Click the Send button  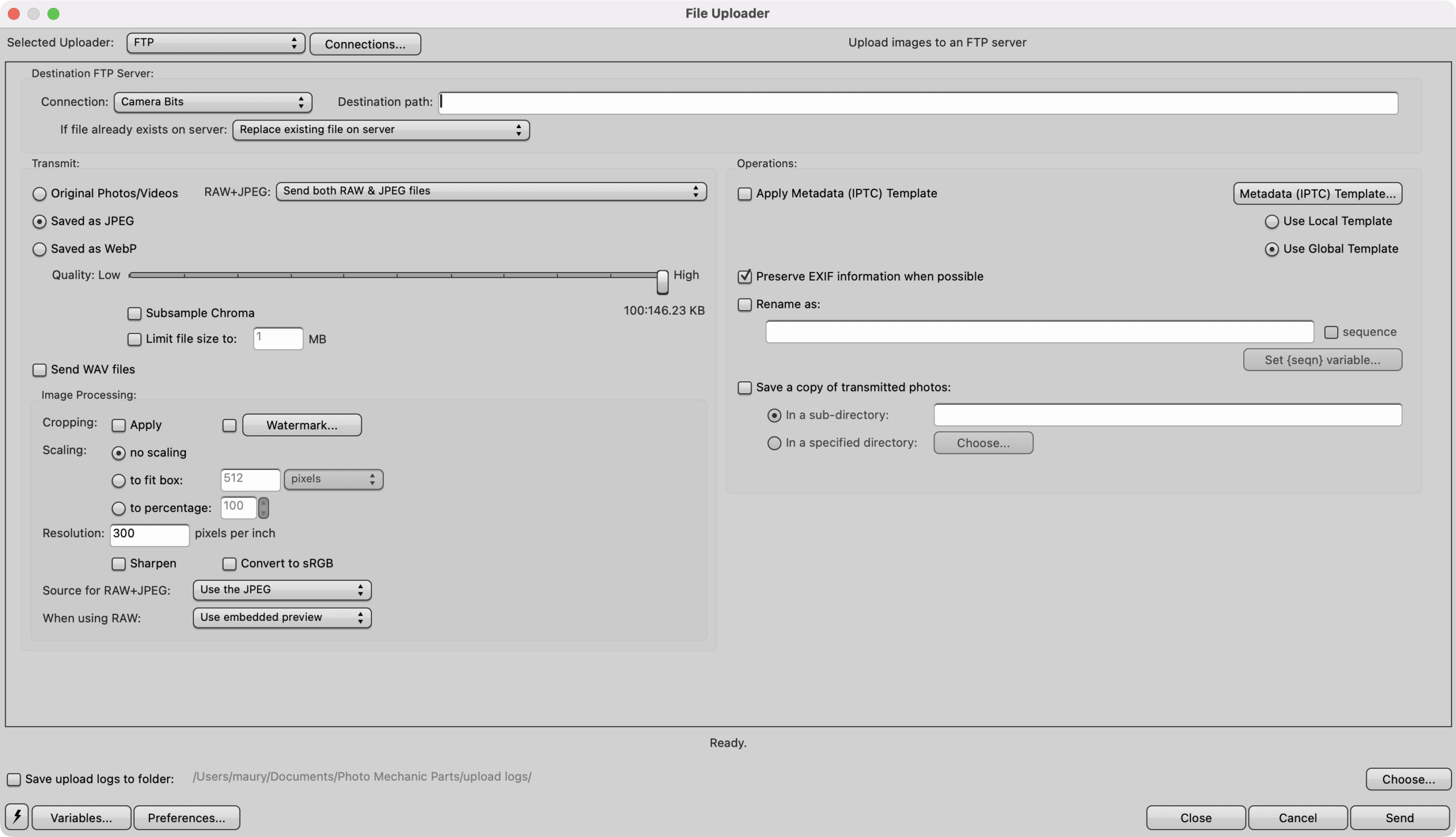[x=1399, y=818]
